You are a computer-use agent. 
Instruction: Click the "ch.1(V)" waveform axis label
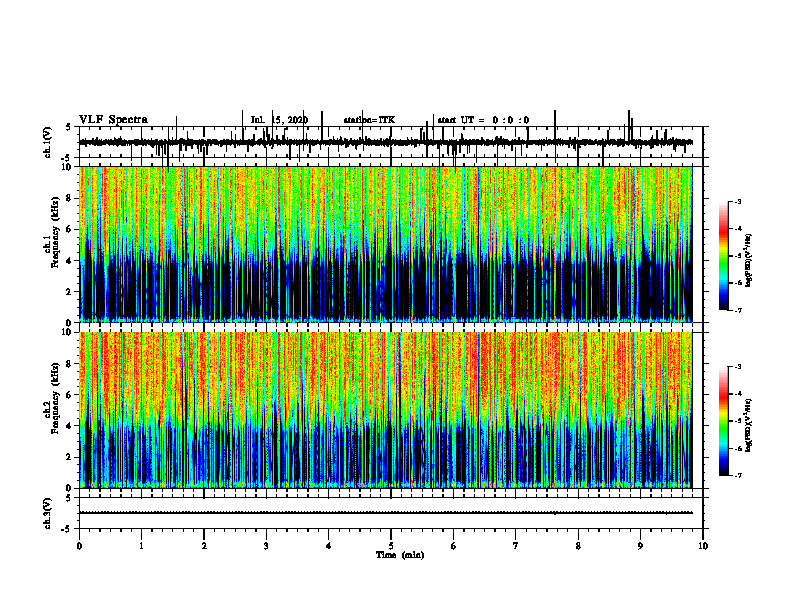(x=47, y=142)
